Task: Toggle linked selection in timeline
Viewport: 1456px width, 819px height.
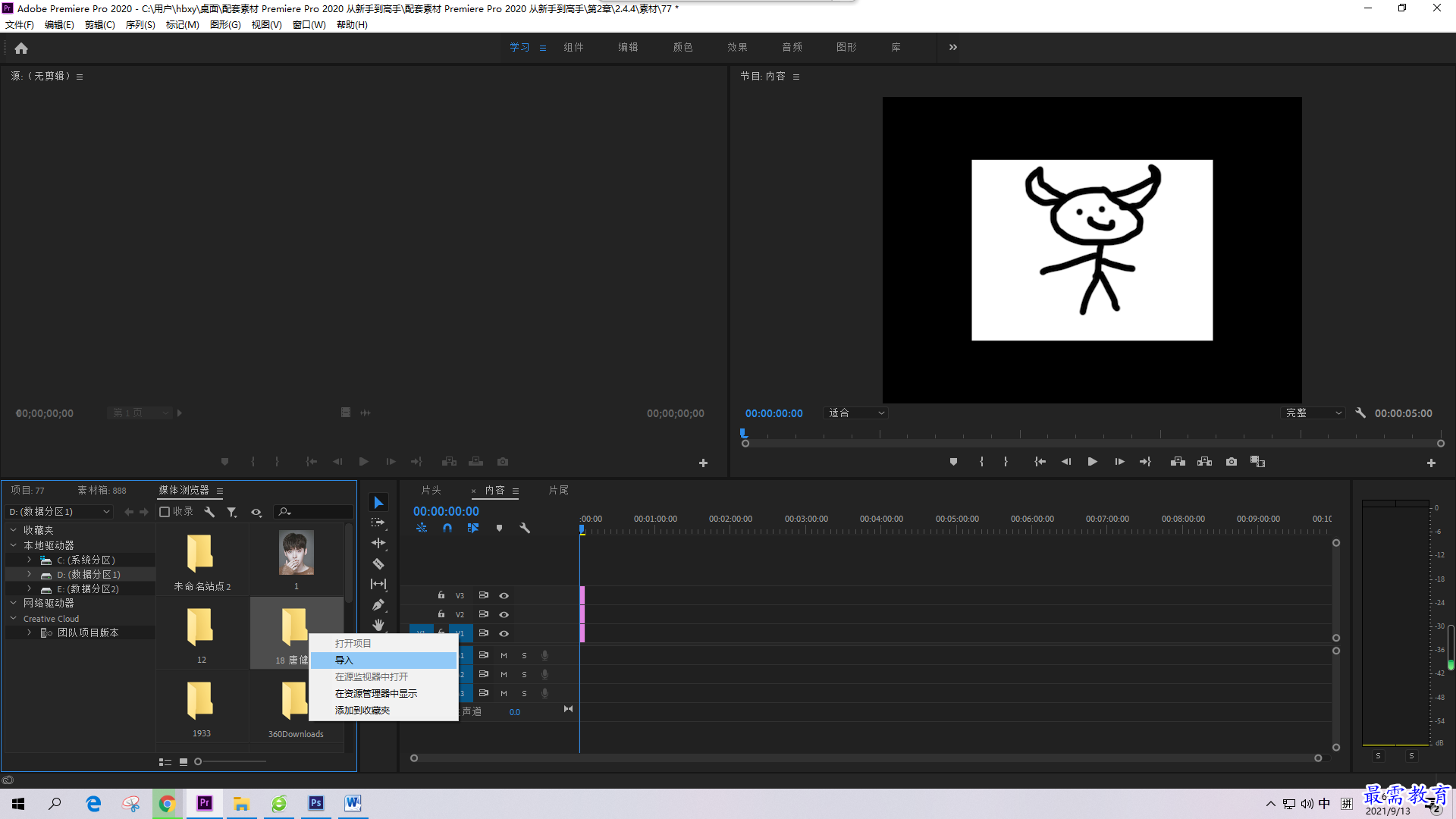Action: pos(473,528)
